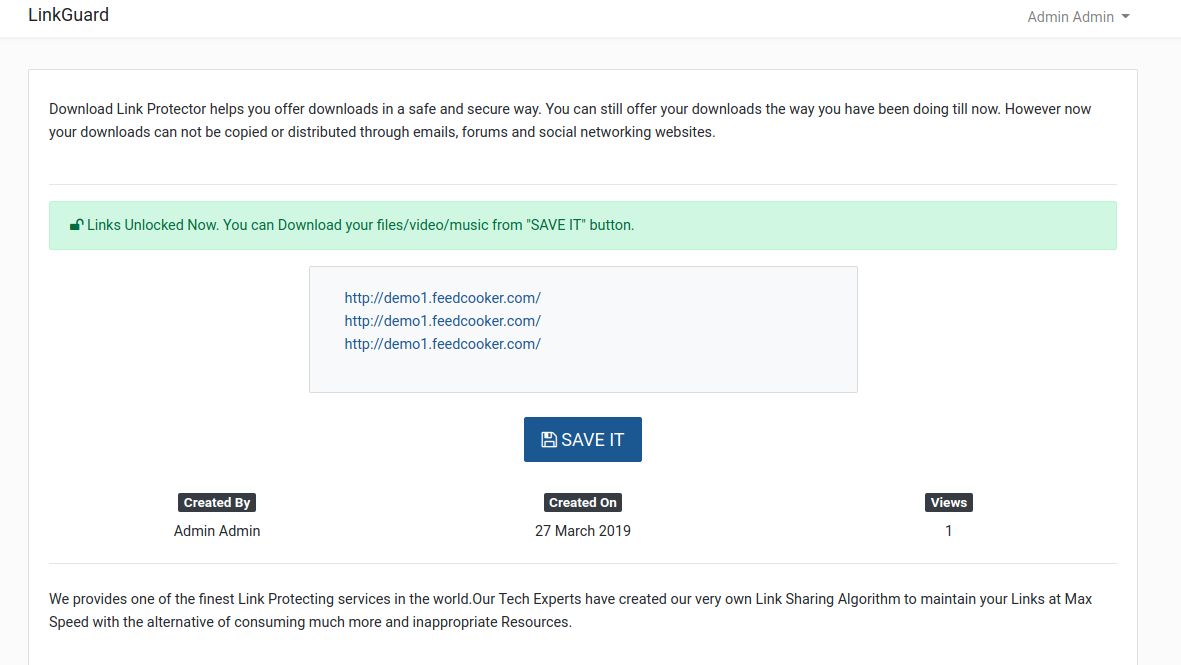Open the first demo1.feedcooker.com link

click(442, 298)
